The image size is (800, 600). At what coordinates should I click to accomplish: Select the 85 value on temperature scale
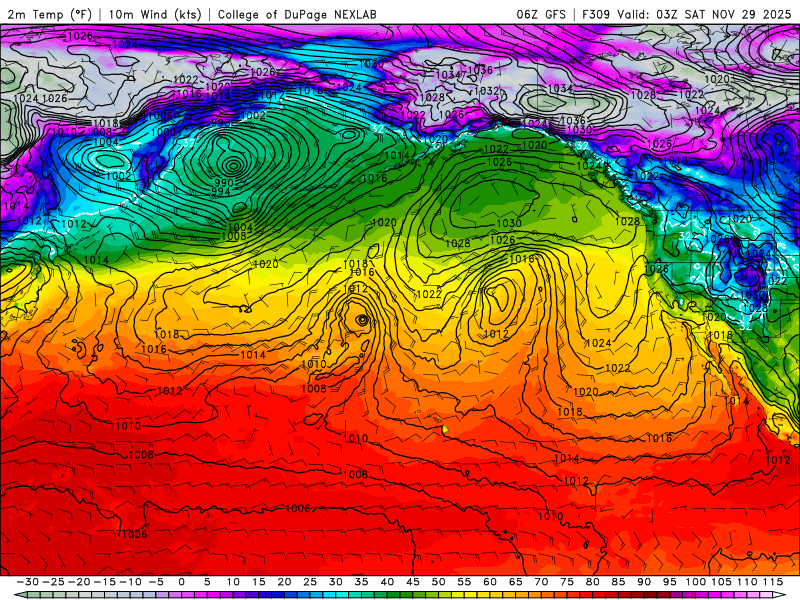[x=618, y=582]
